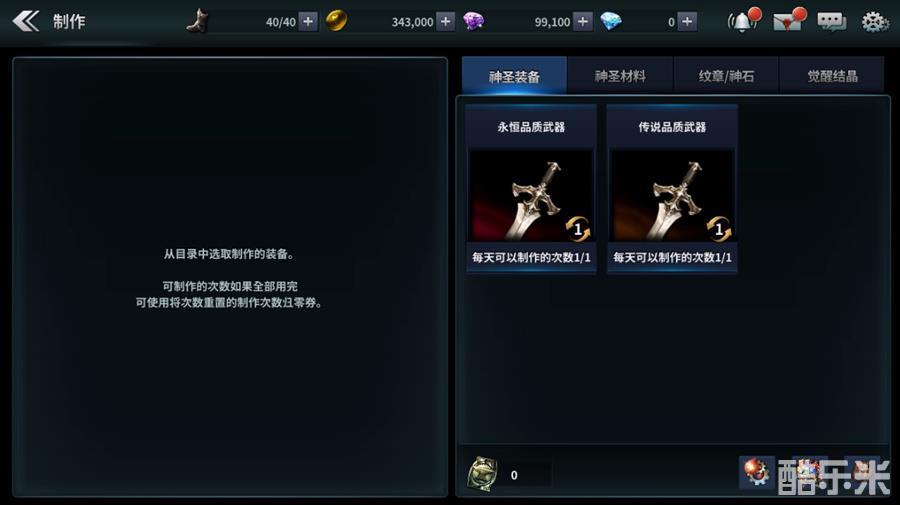900x505 pixels.
Task: Tap the boot stamina icon
Action: 199,21
